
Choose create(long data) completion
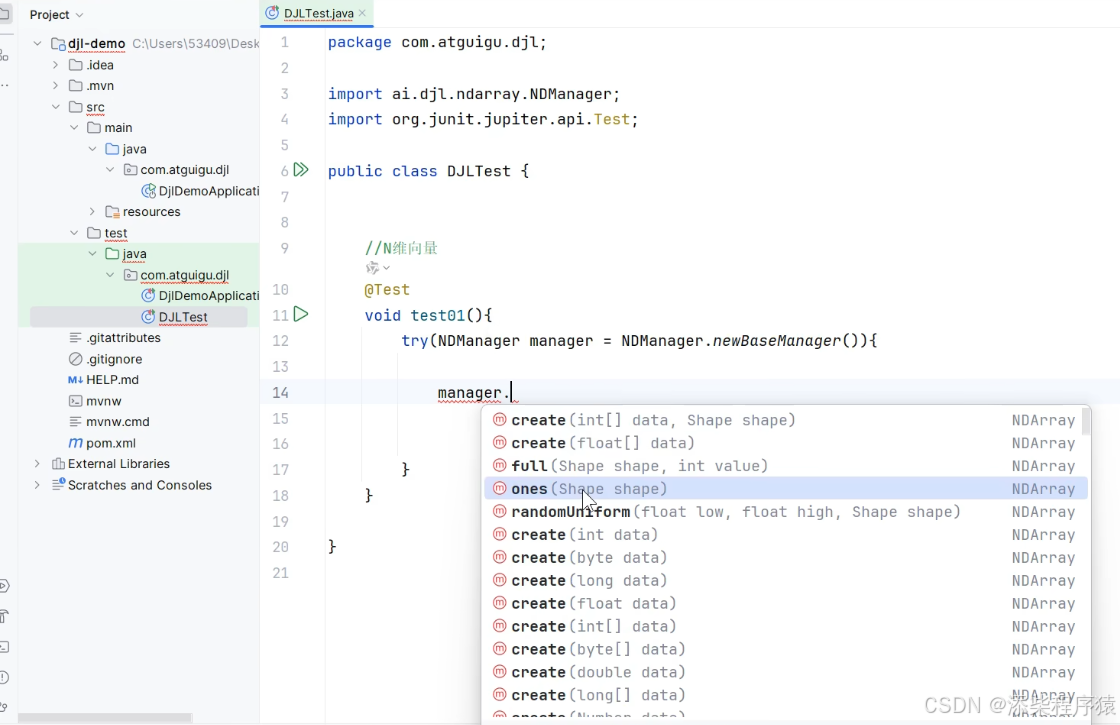786,580
